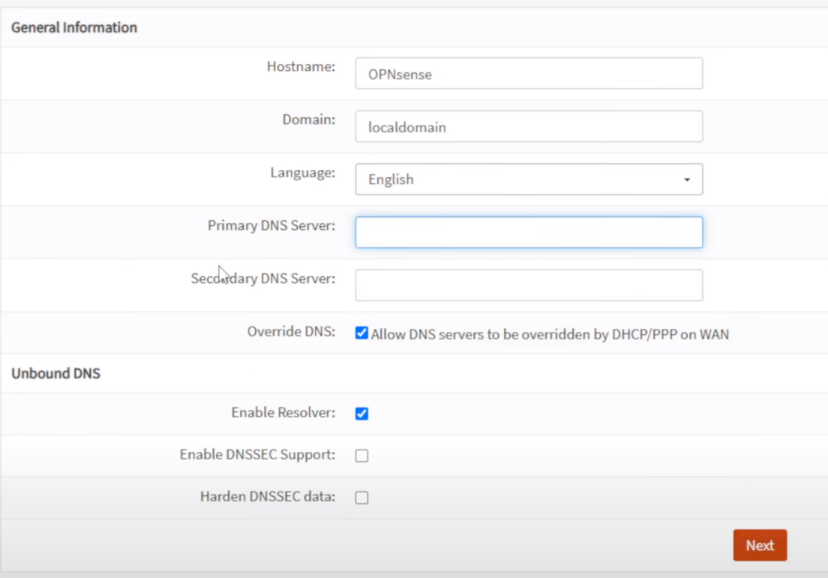Screen dimensions: 828x578
Task: Select the Secondary DNS Server input box
Action: point(529,285)
